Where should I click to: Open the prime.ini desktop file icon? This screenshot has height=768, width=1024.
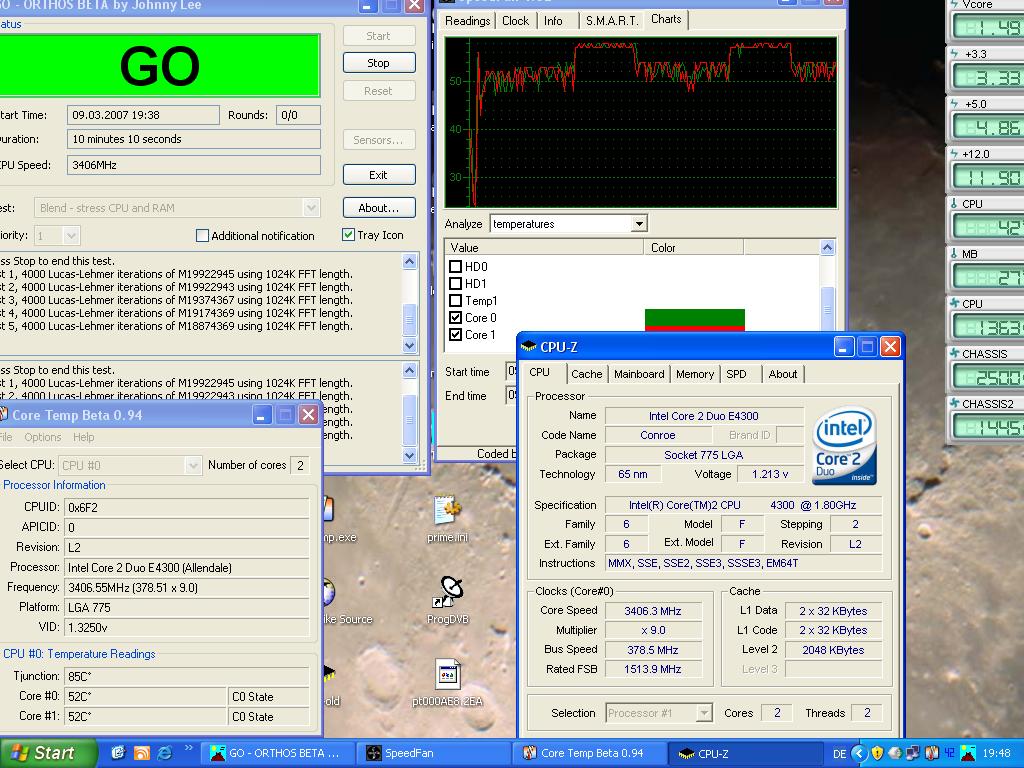[x=447, y=511]
